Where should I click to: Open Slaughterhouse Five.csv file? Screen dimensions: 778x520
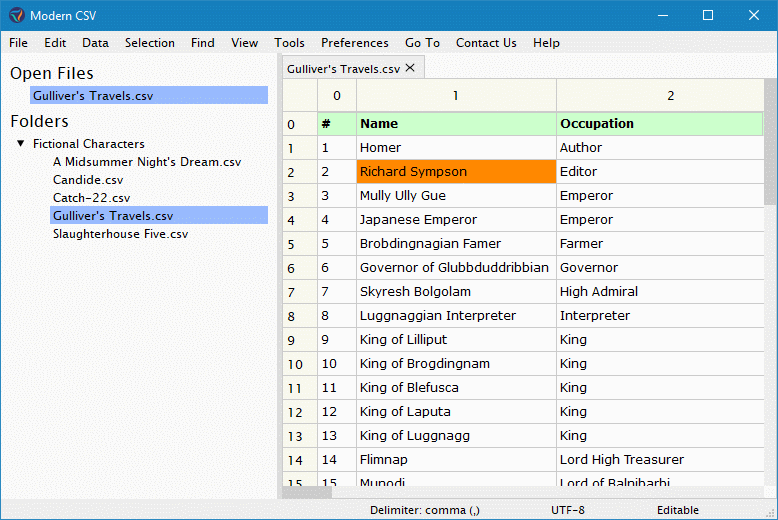pos(121,234)
